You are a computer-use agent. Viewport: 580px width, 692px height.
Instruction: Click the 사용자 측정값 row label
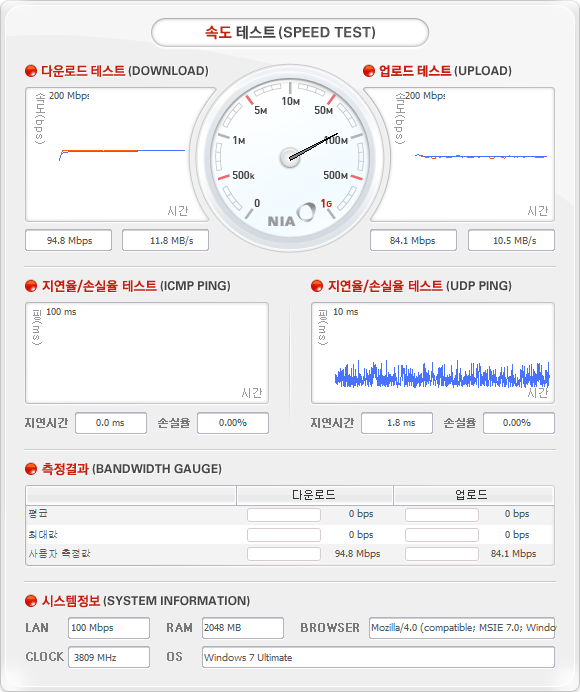coord(59,553)
